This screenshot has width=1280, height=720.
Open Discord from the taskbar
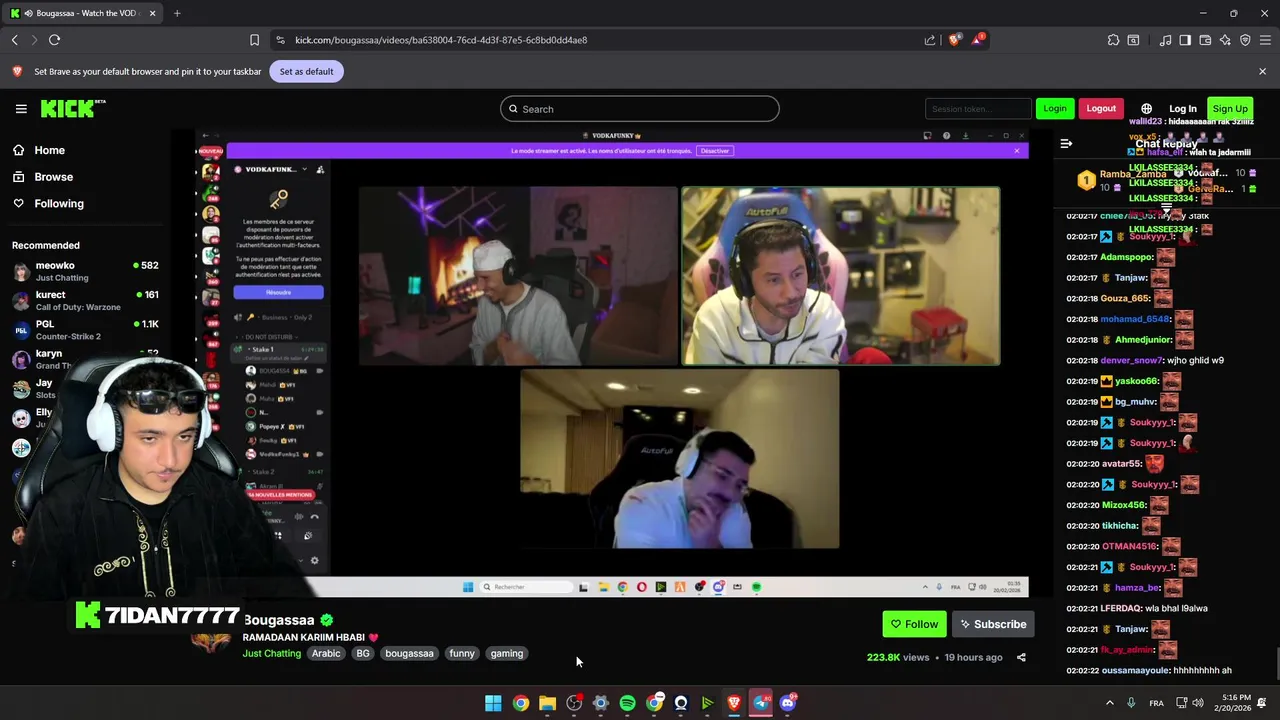pos(788,703)
